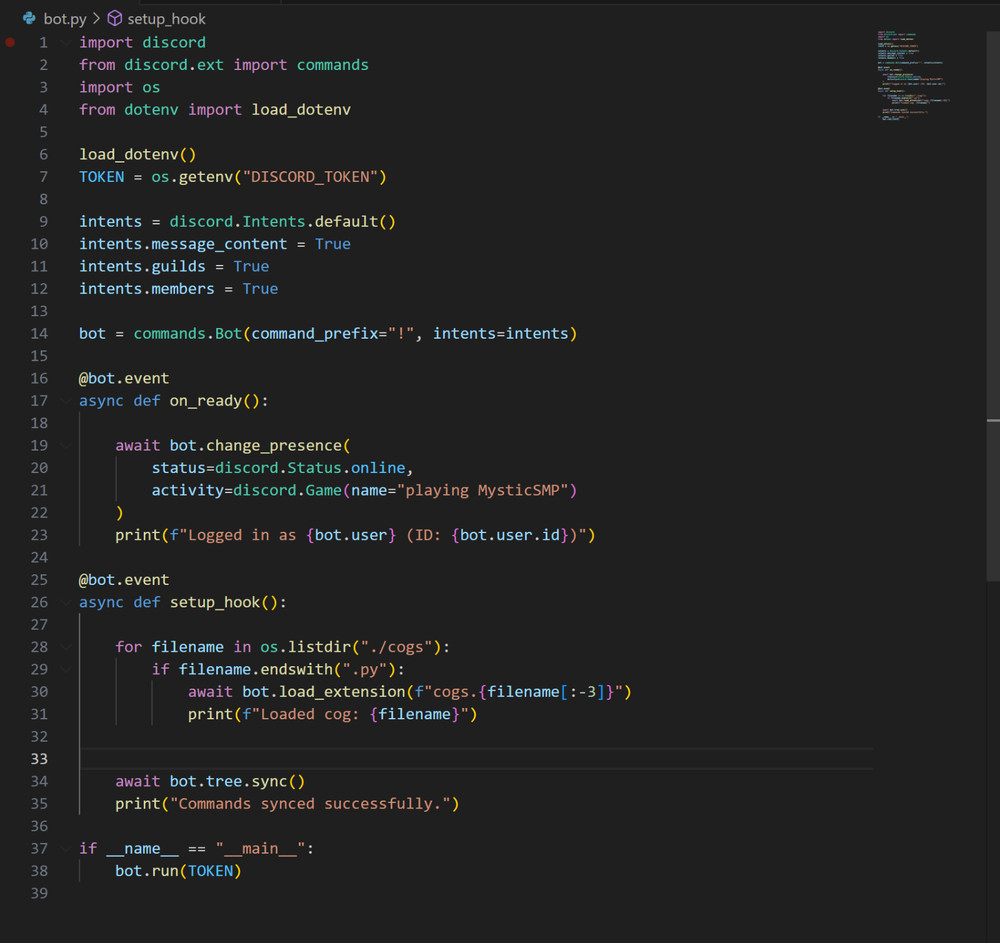
Task: Click the minimap to navigate the file
Action: point(912,75)
